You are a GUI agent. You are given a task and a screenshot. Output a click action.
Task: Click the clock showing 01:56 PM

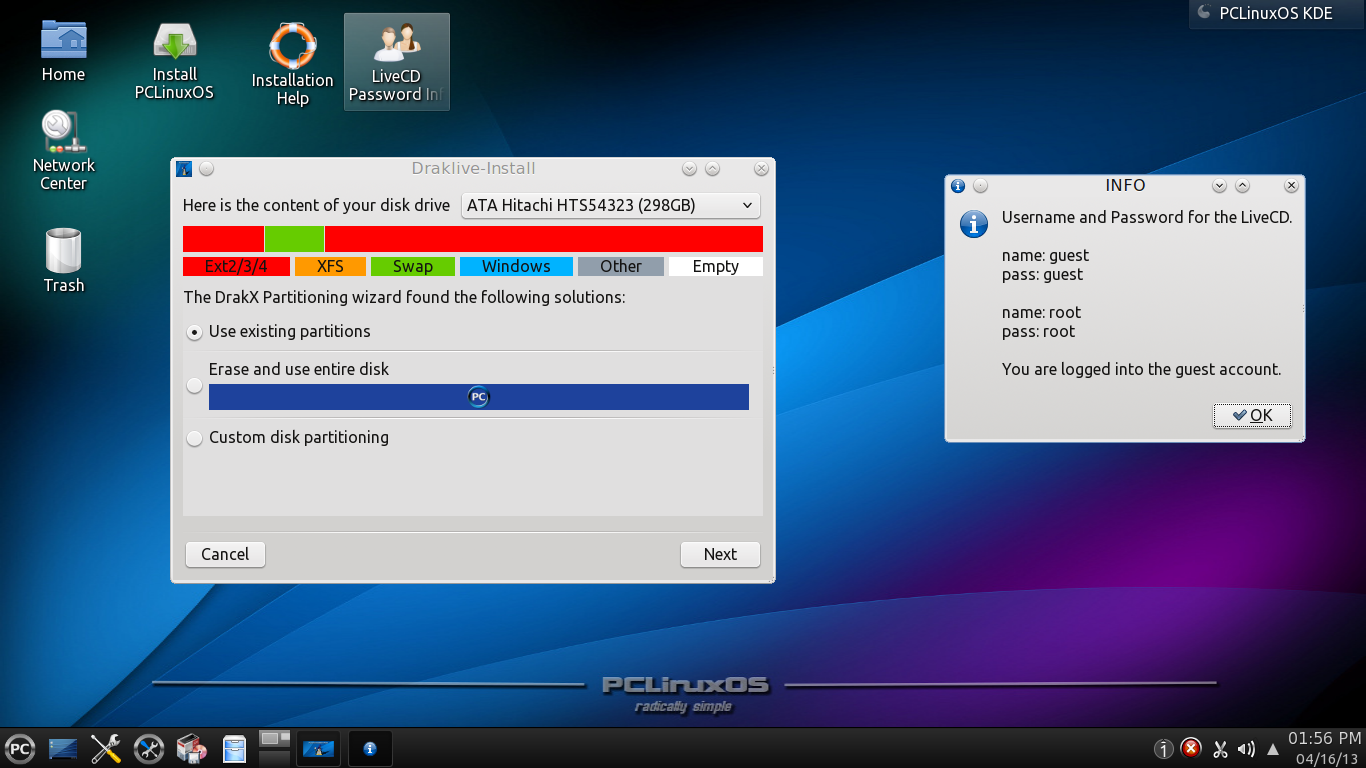1324,739
